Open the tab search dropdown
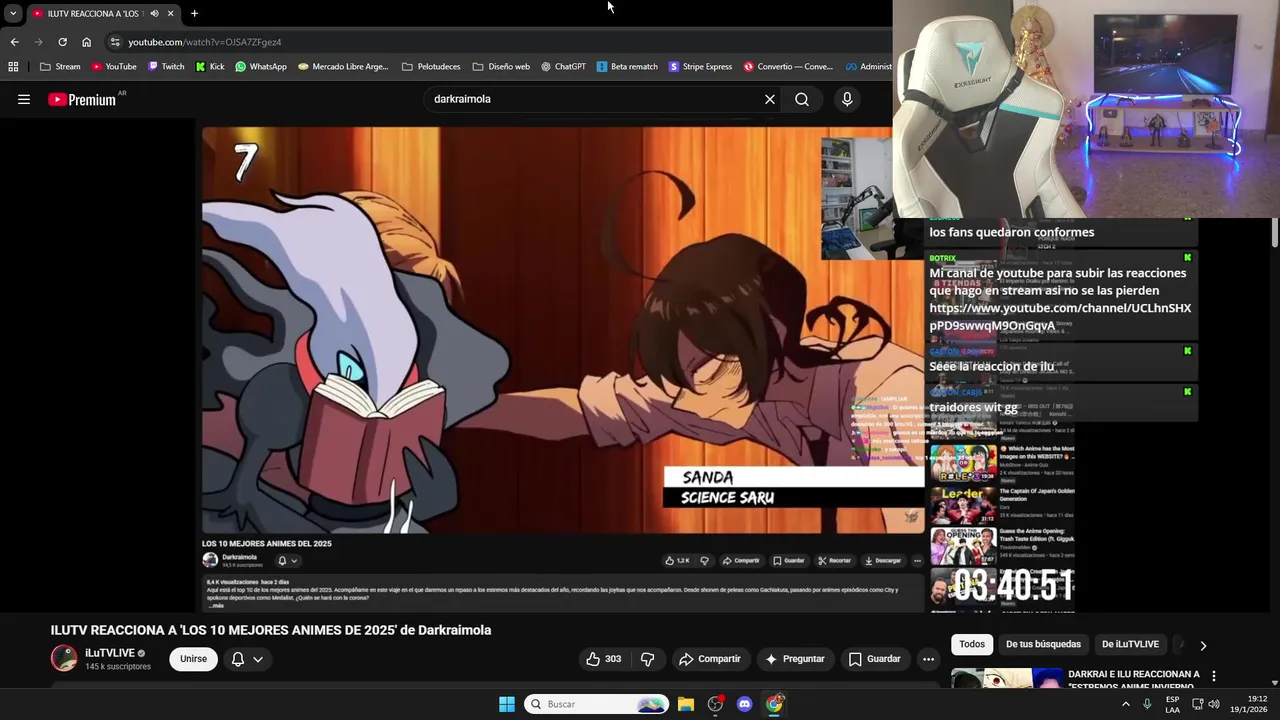Image resolution: width=1280 pixels, height=720 pixels. 13,13
